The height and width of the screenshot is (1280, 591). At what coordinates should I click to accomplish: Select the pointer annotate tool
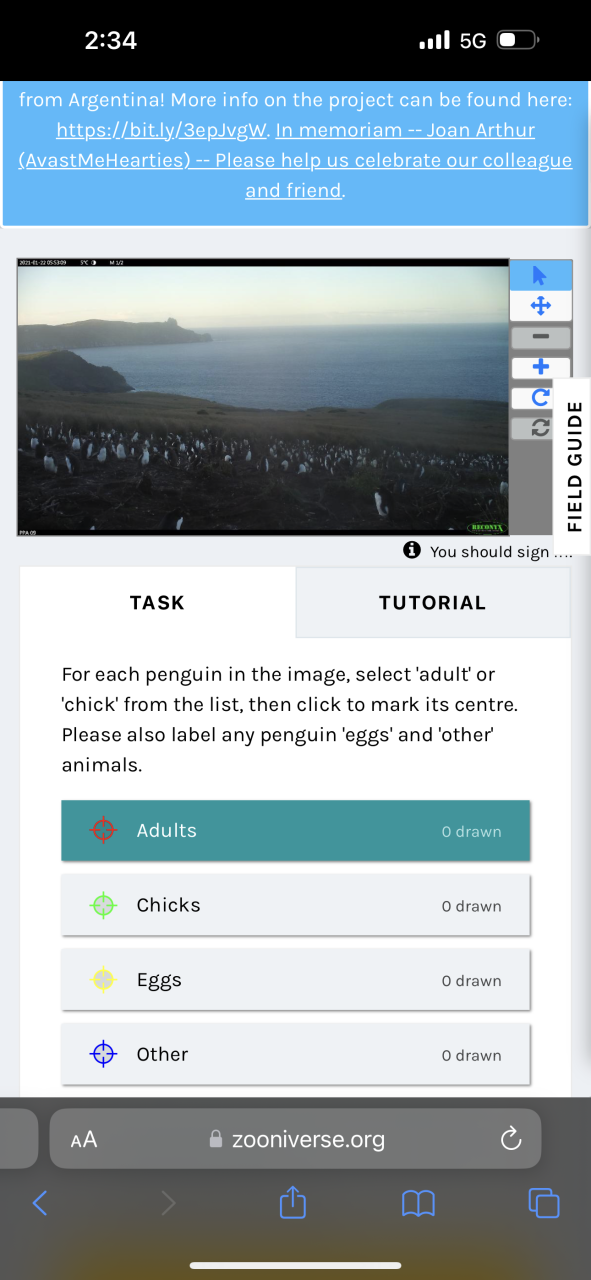point(540,275)
